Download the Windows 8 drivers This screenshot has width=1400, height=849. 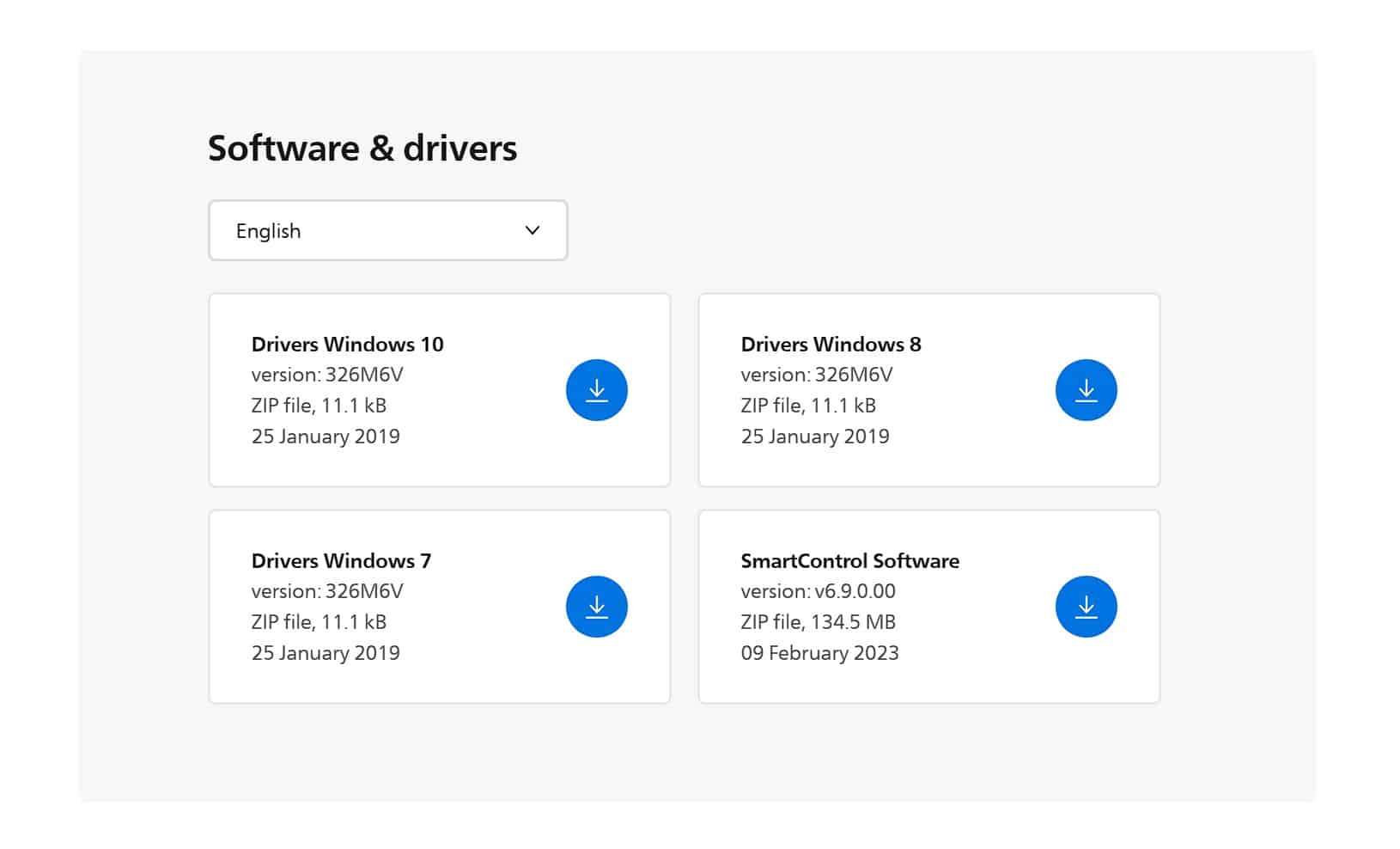1086,390
